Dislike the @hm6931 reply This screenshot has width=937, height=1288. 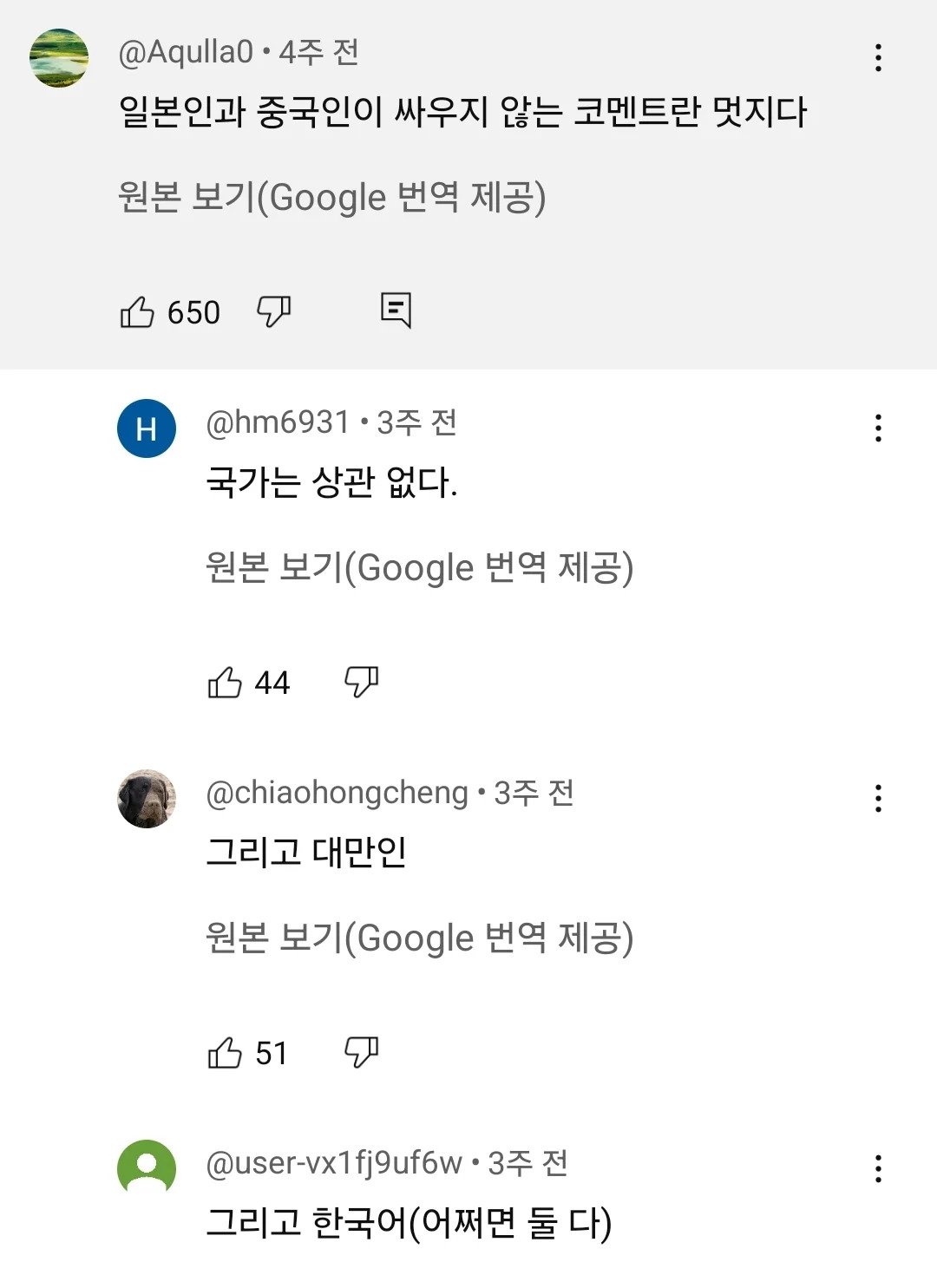[x=361, y=682]
